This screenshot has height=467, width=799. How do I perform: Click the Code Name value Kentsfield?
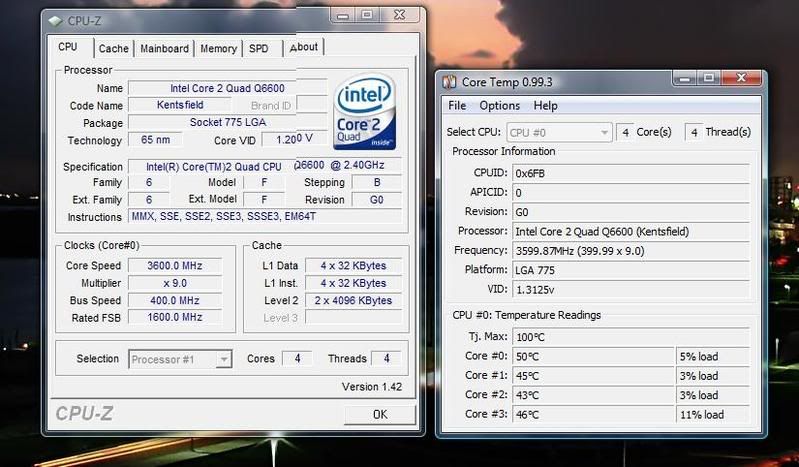180,105
